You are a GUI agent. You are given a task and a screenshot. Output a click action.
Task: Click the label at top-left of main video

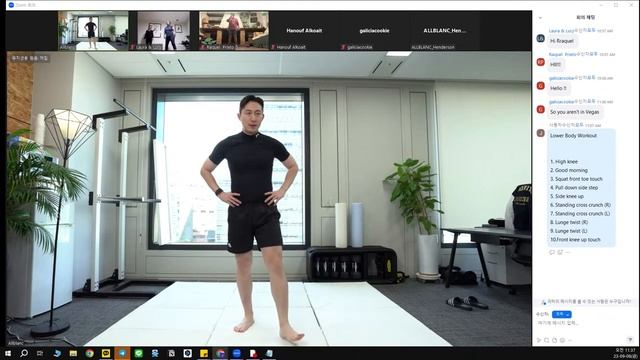[x=29, y=58]
